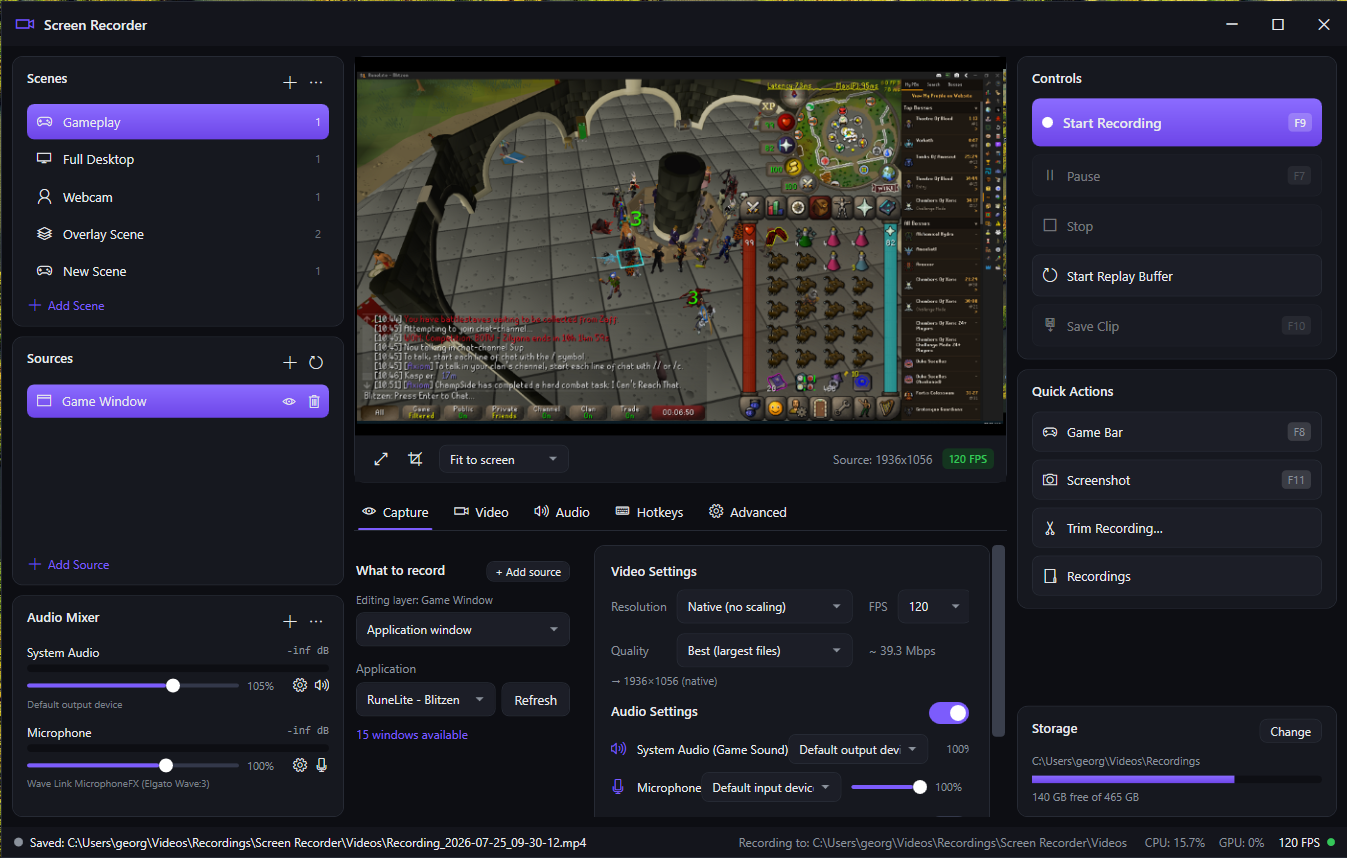Open the System Audio Default output device dropdown
The image size is (1347, 858).
(x=858, y=749)
